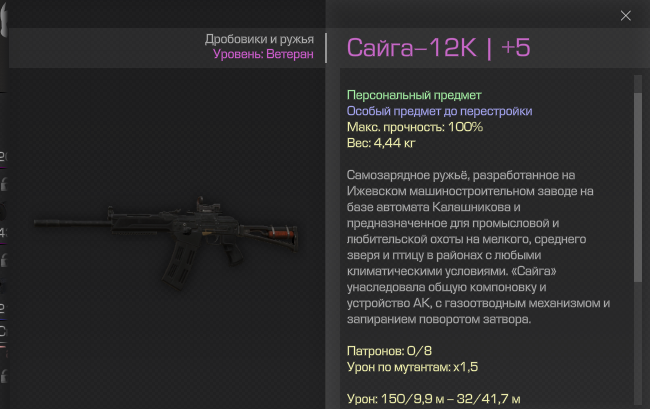Click the bottom padlock icon on left edge
This screenshot has width=650, height=409.
point(4,376)
